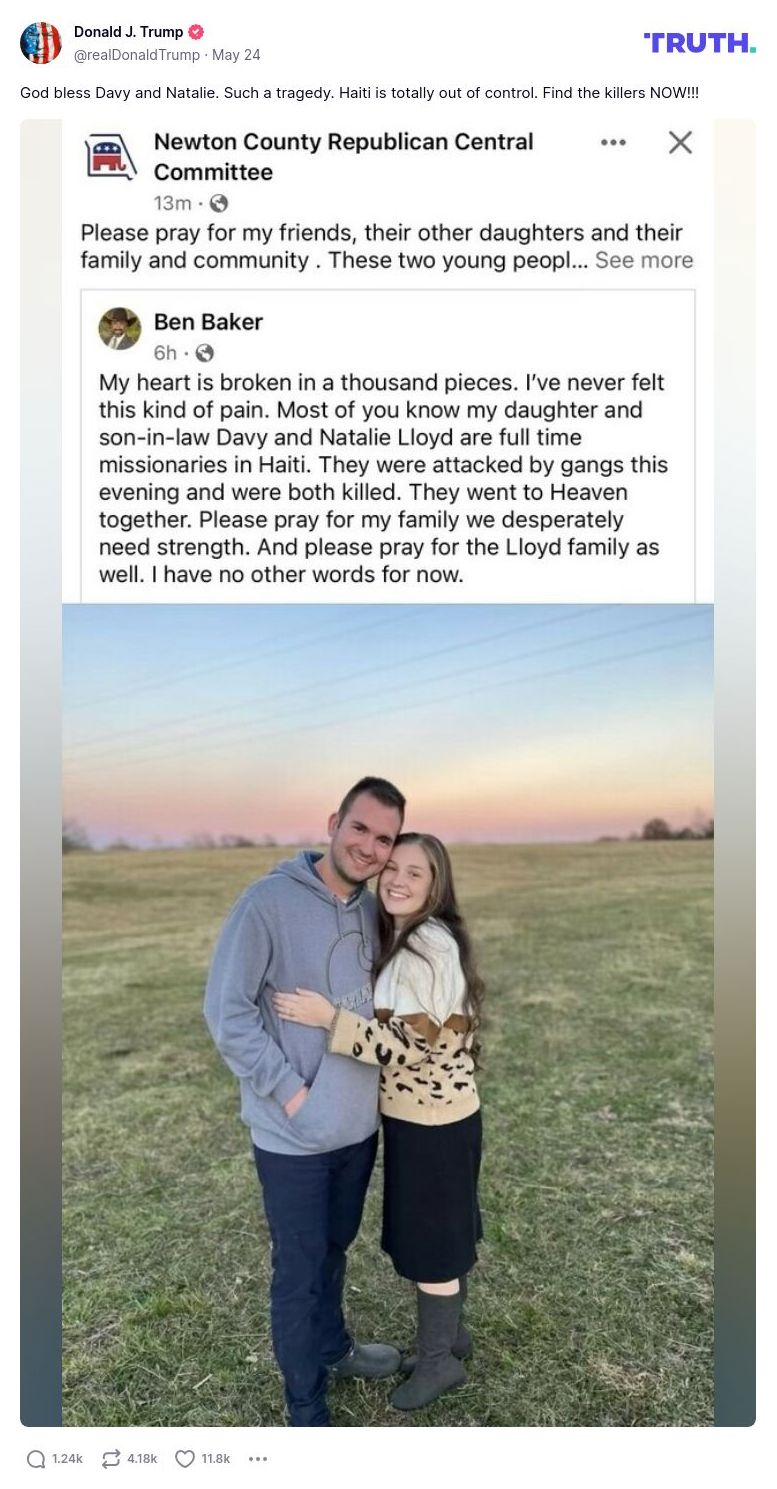Click the globe privacy icon next to 13m
This screenshot has width=777, height=1489.
219,203
